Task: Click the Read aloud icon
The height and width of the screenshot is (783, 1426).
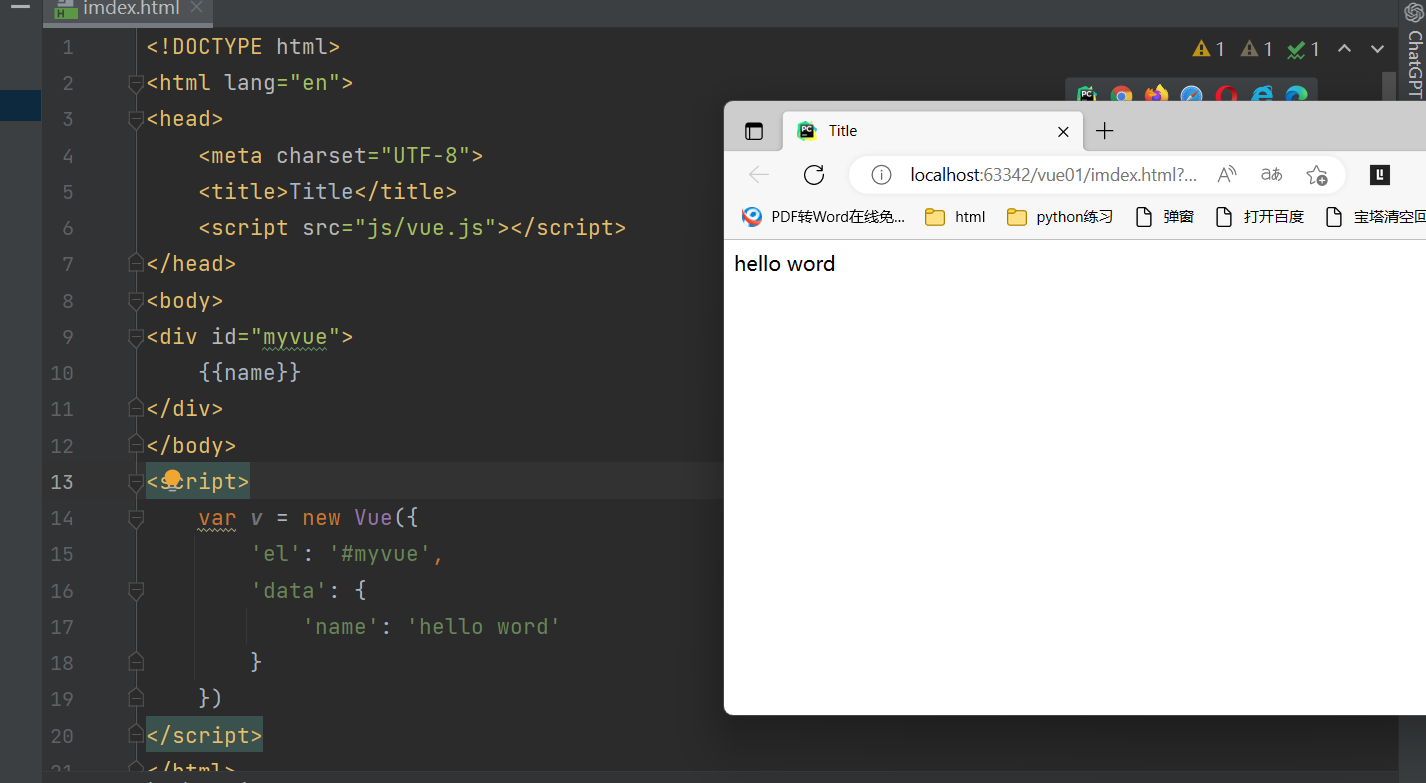Action: pyautogui.click(x=1227, y=175)
